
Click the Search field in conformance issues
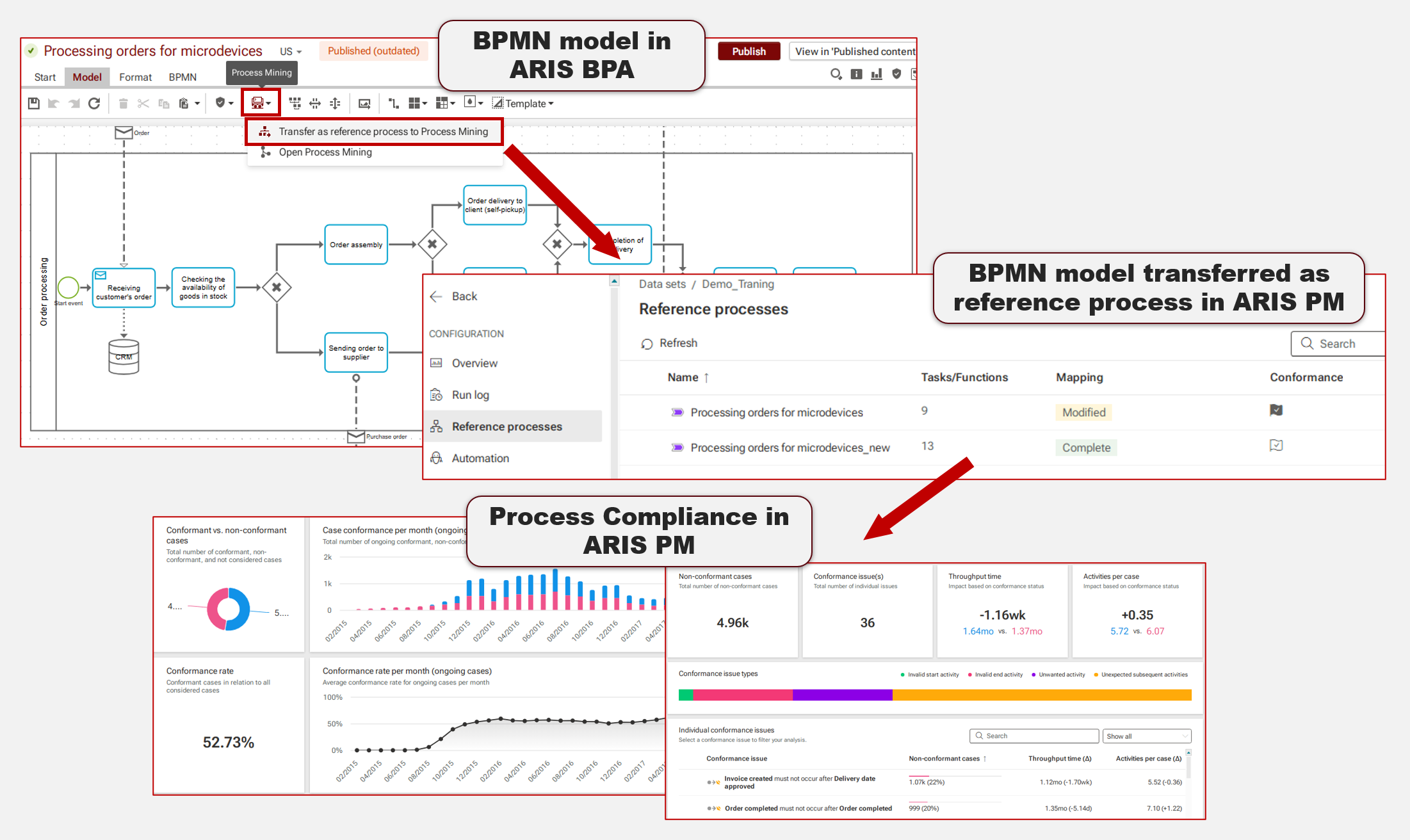[1033, 736]
